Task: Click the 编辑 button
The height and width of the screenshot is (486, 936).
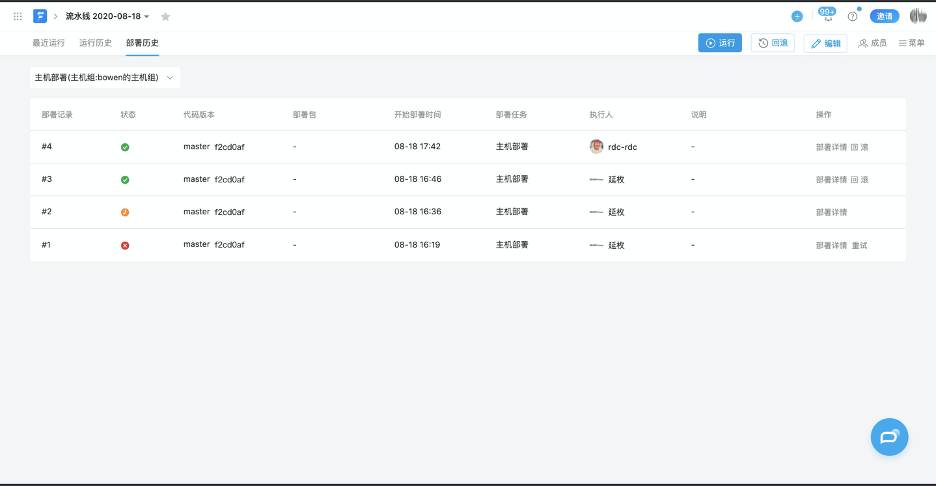Action: 826,44
